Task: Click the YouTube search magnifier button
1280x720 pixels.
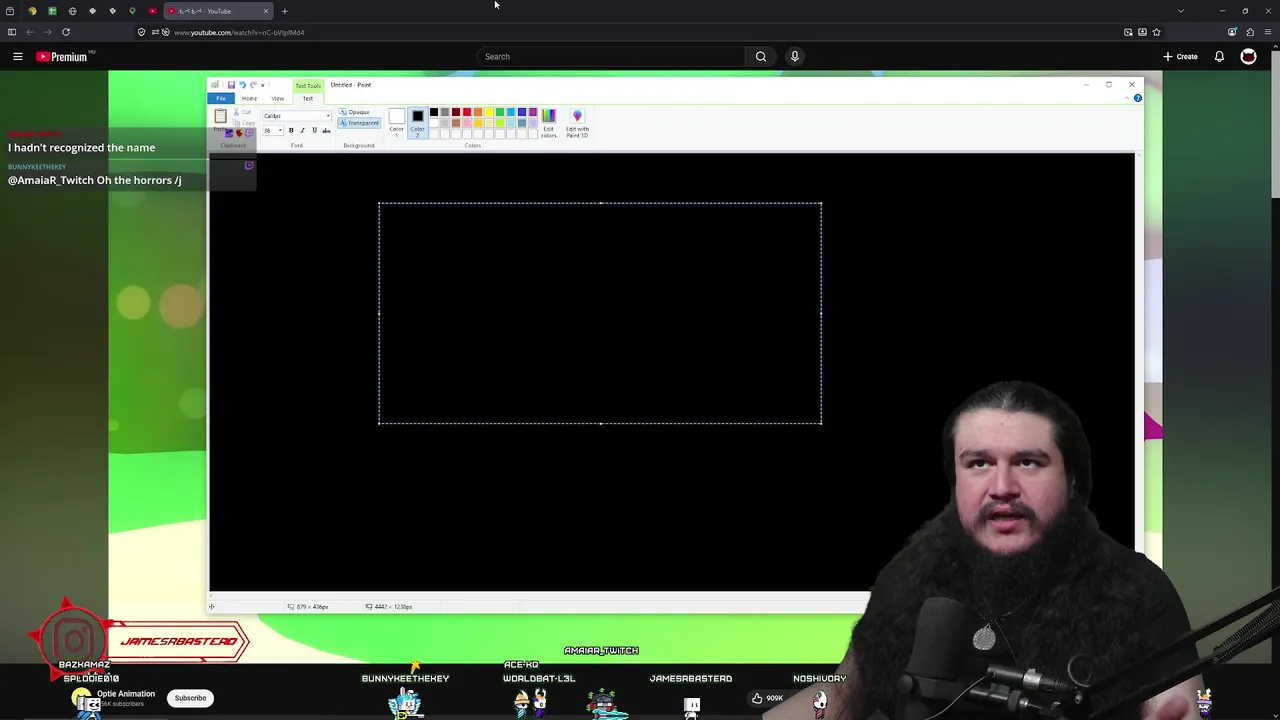Action: click(x=761, y=57)
